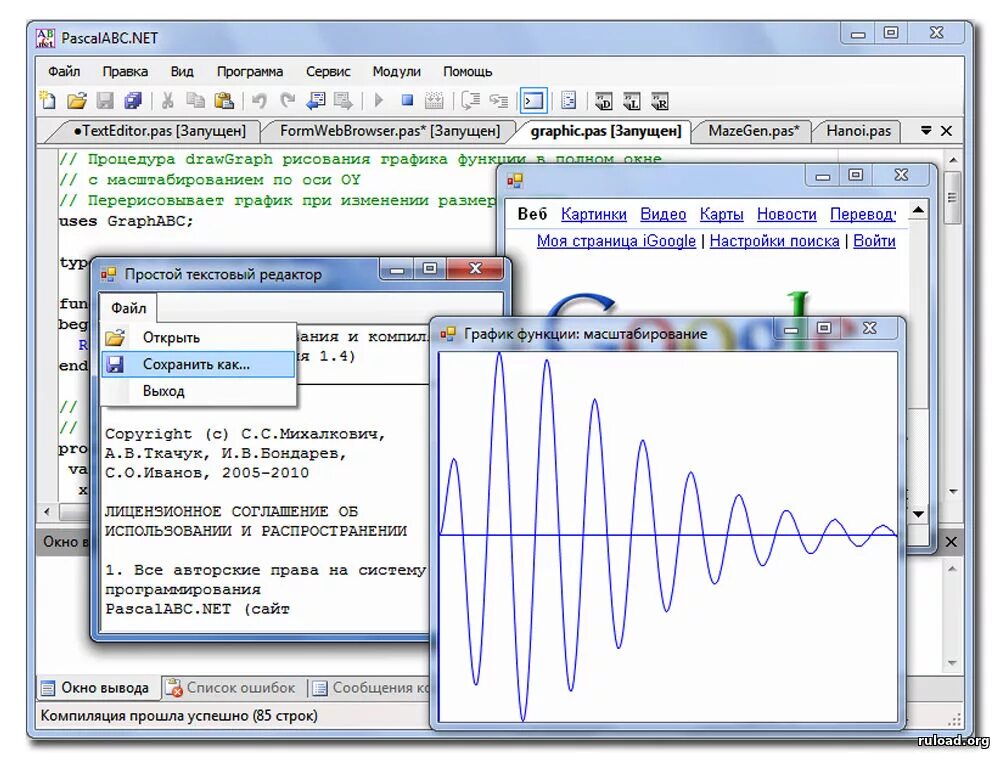This screenshot has height=759, width=1000.
Task: Click the code editor vertical scrollbar thumb
Action: 952,198
